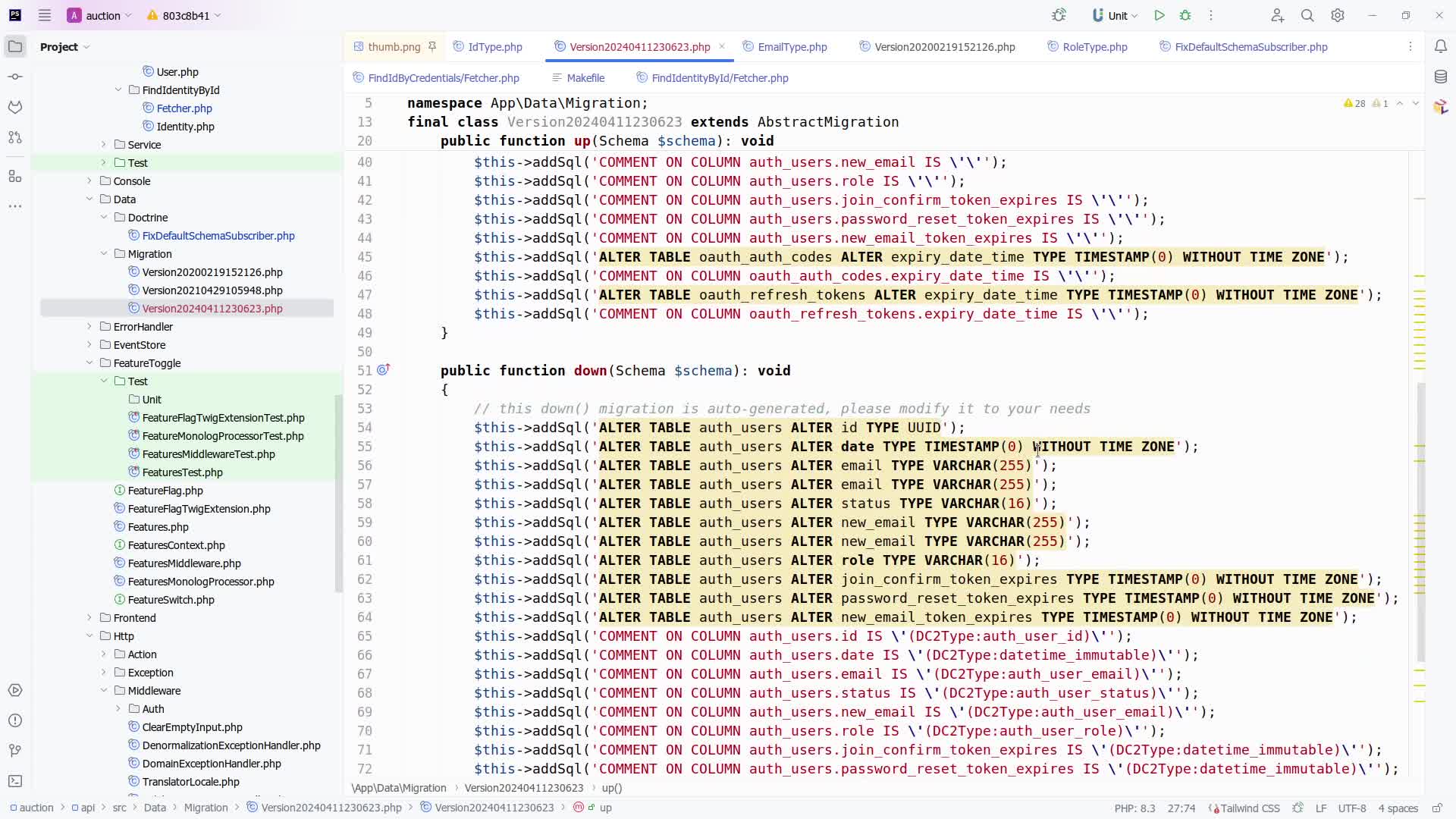Switch to the Makefile tab
The image size is (1456, 819).
click(585, 78)
